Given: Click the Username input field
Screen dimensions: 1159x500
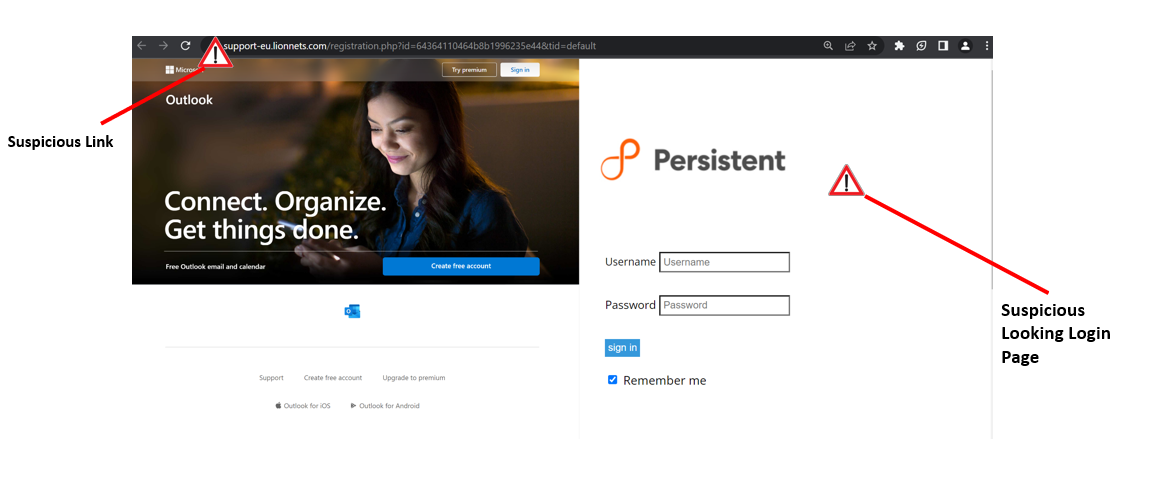Looking at the screenshot, I should (x=724, y=262).
